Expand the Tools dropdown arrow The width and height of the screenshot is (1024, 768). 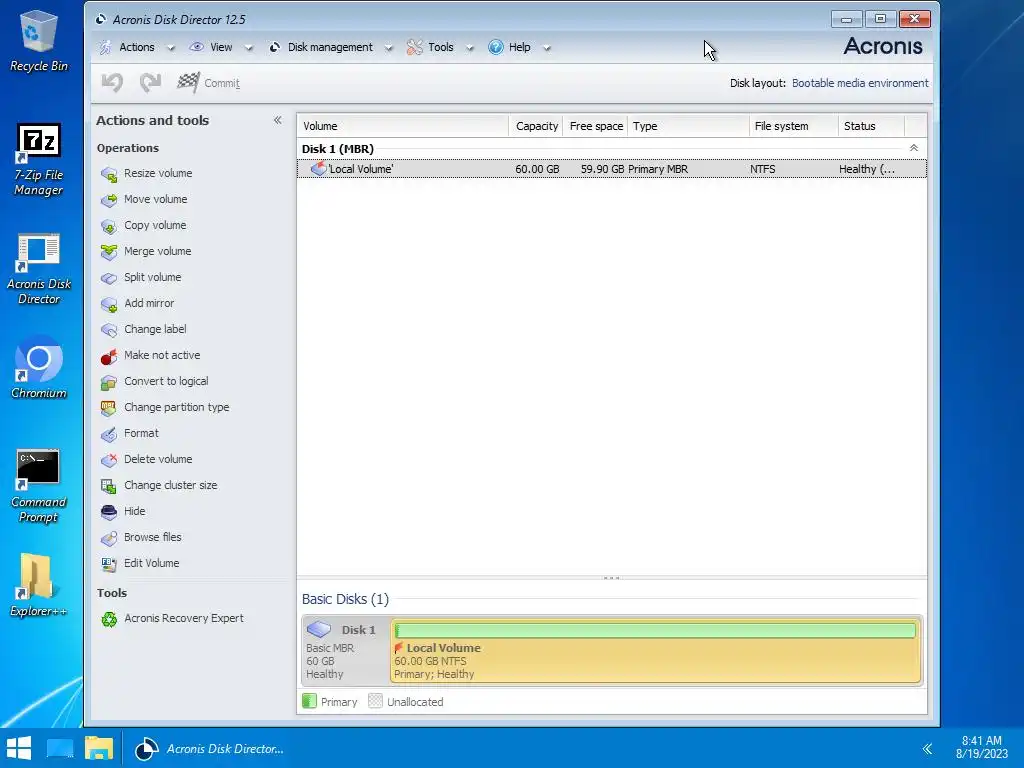click(x=470, y=48)
